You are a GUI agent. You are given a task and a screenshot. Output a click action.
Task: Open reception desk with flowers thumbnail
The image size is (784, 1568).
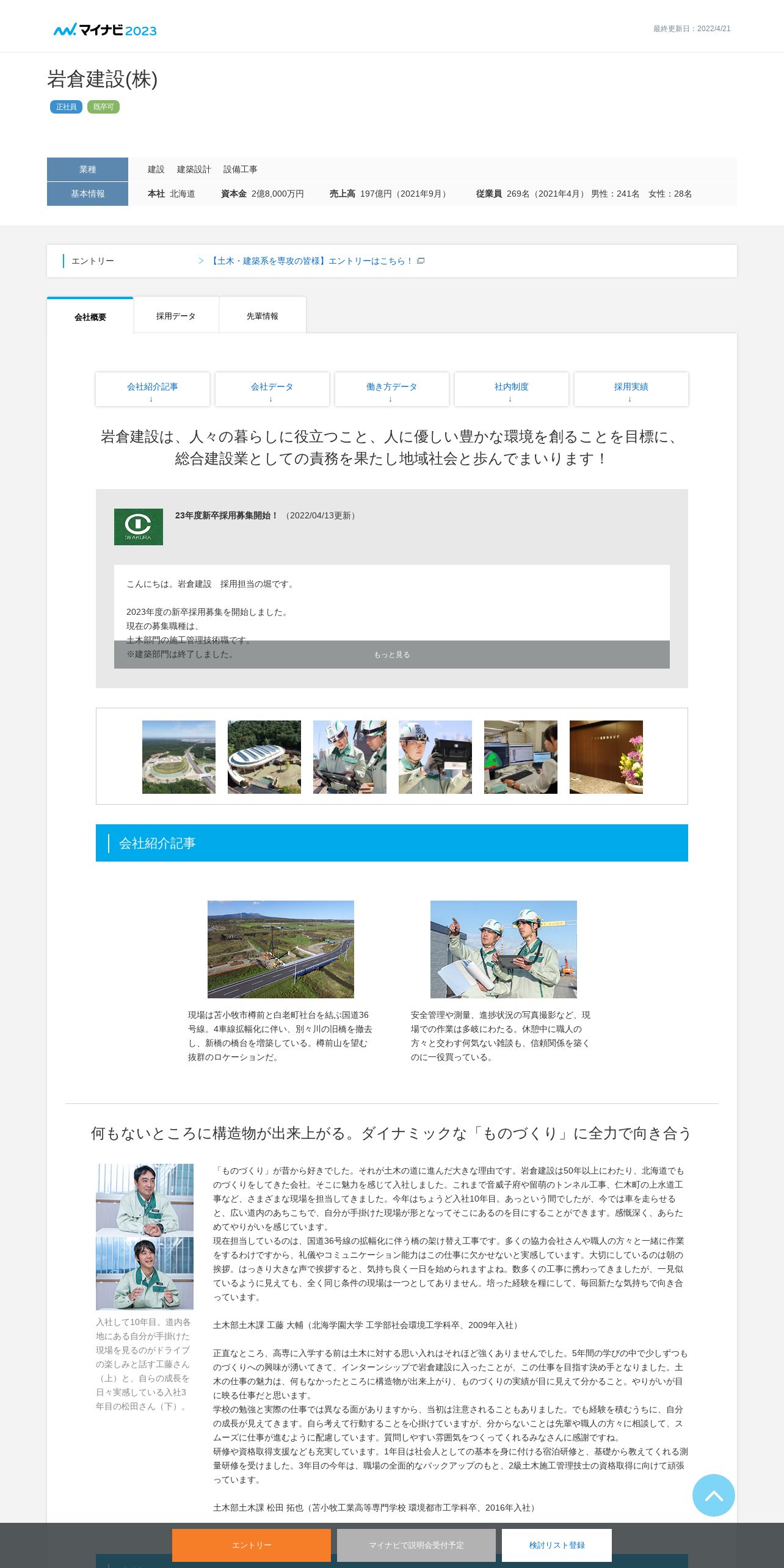[x=606, y=757]
